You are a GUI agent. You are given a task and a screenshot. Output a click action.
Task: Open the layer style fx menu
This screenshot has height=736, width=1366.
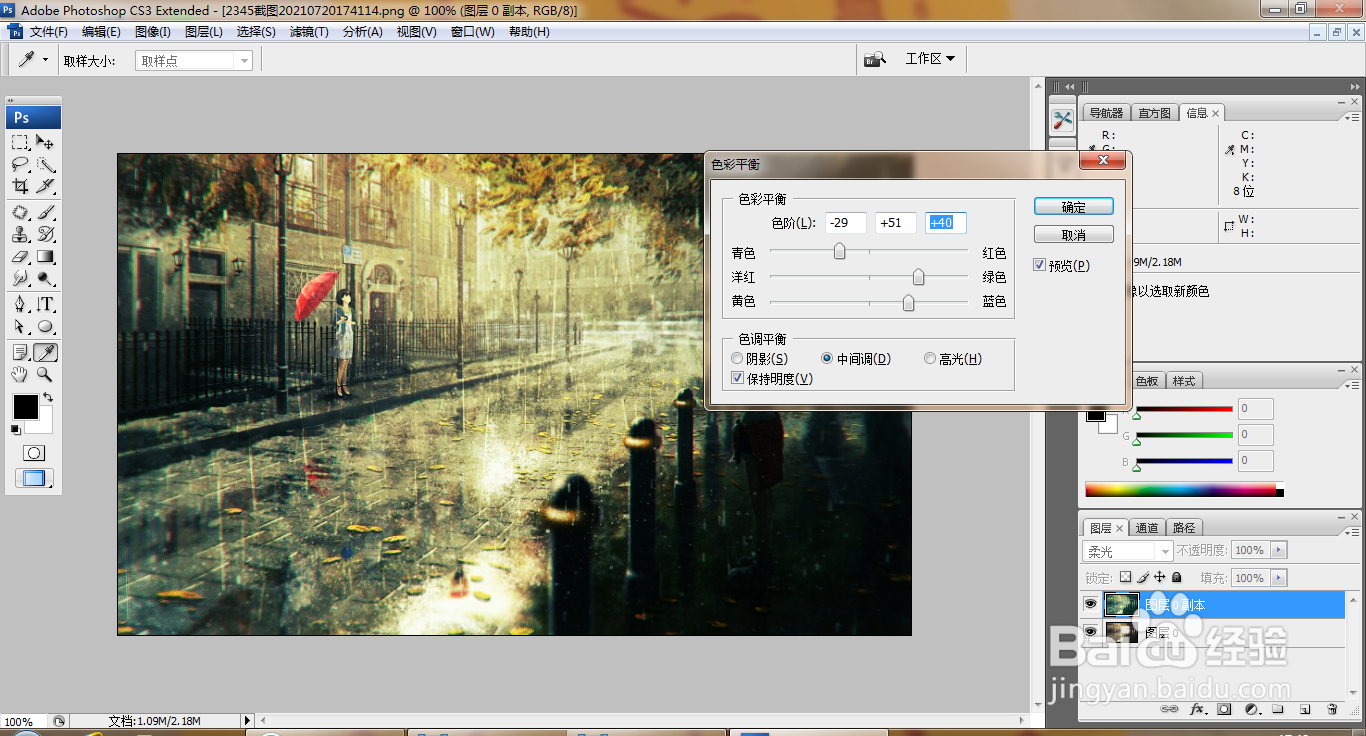[1197, 709]
